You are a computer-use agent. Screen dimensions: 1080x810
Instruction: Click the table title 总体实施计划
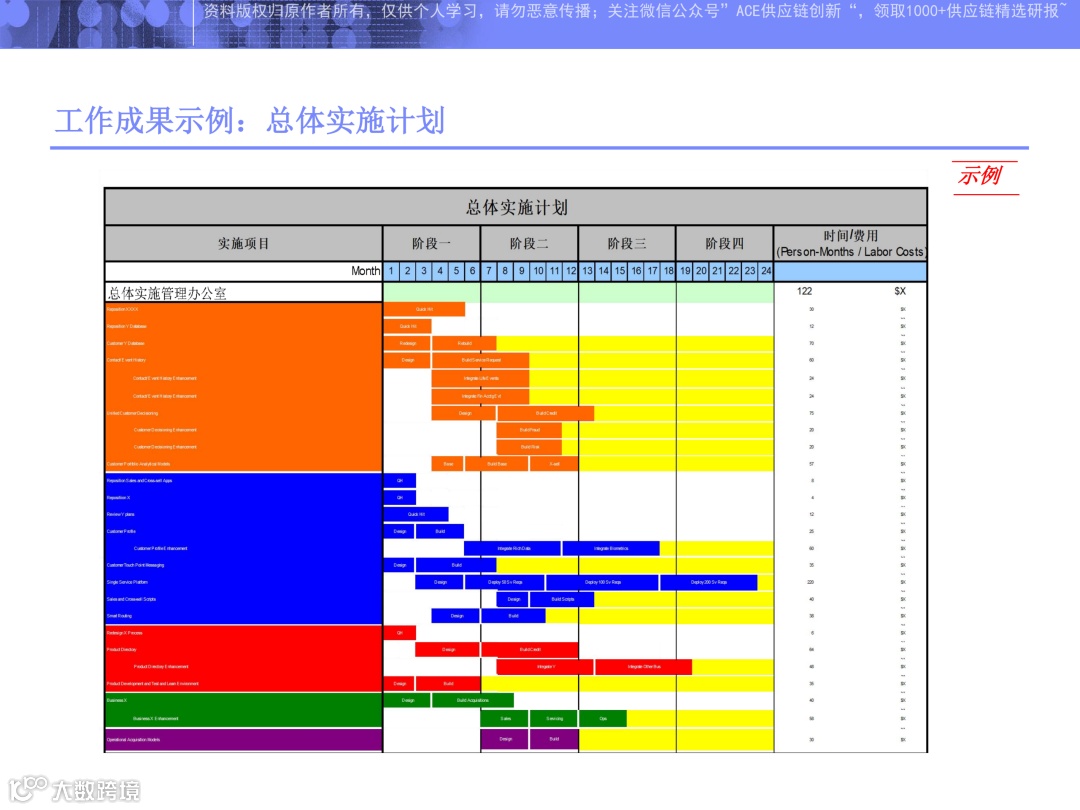click(516, 207)
